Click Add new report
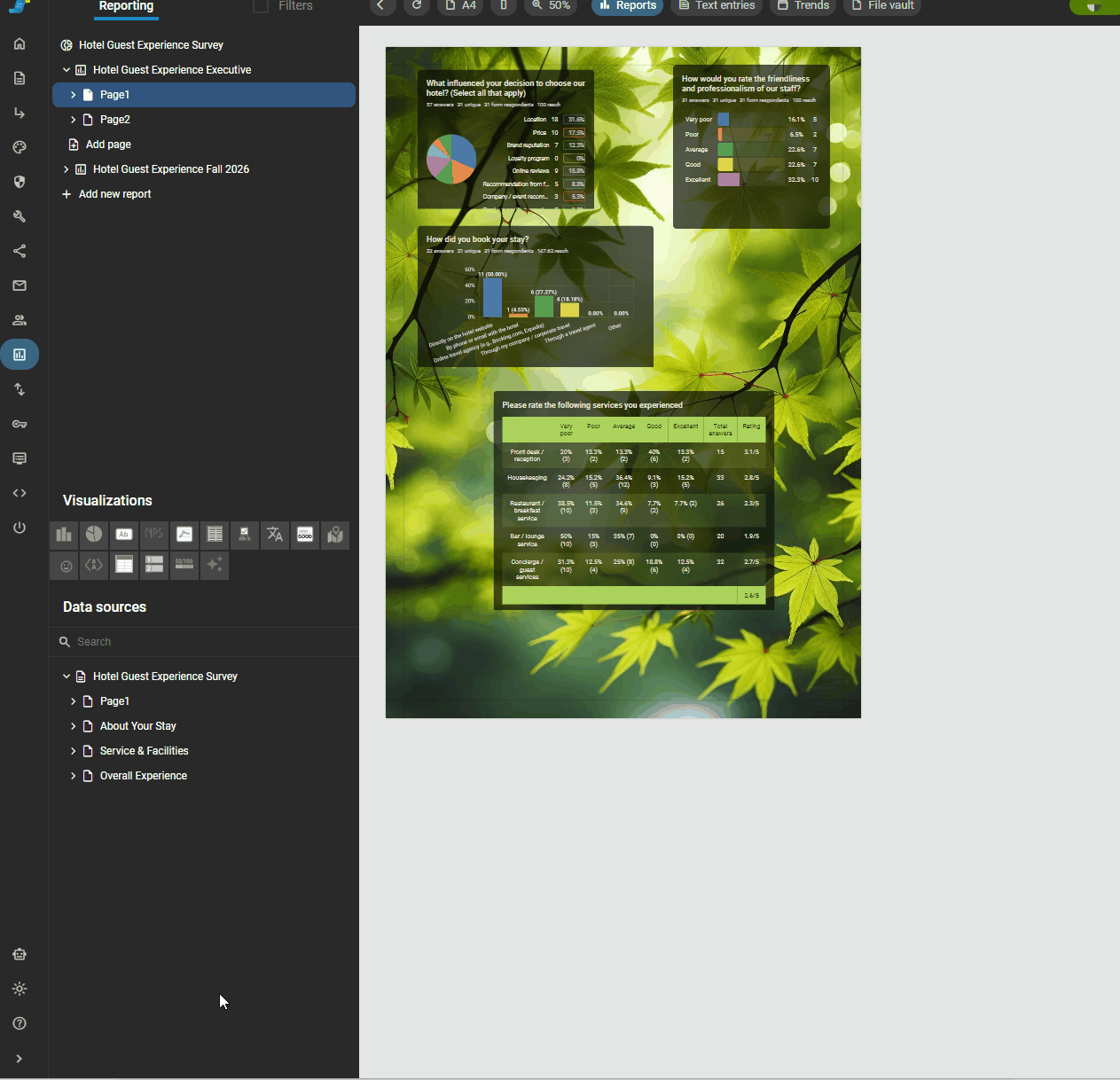The height and width of the screenshot is (1080, 1120). 114,194
